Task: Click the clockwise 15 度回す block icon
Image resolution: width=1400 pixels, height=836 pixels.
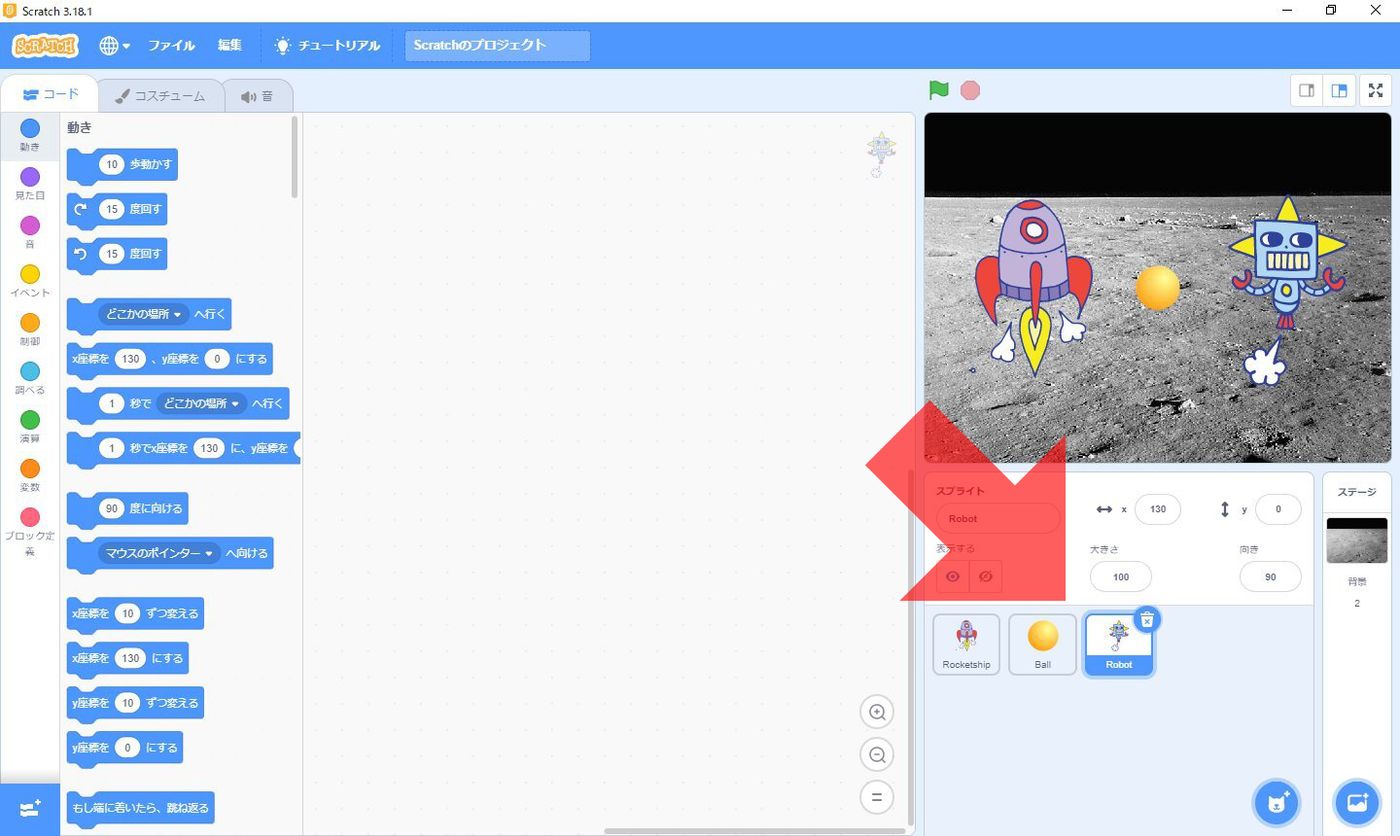Action: pyautogui.click(x=81, y=209)
